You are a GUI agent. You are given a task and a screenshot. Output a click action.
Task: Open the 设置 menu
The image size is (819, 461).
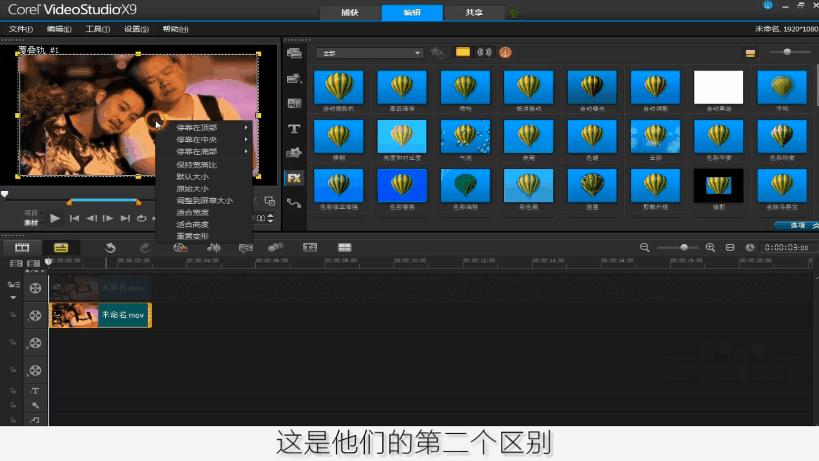pos(136,29)
